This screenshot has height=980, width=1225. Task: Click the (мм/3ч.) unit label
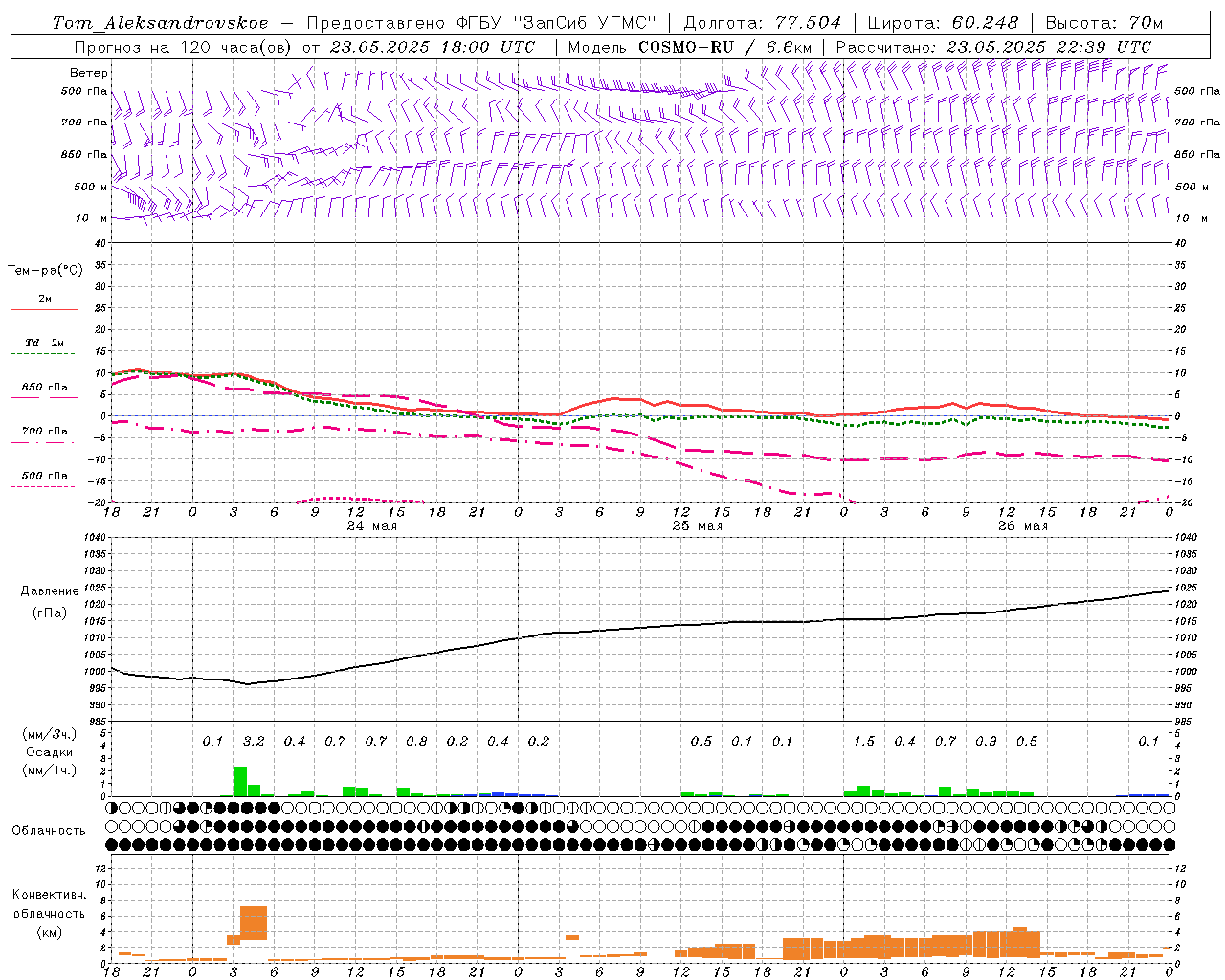tap(49, 734)
